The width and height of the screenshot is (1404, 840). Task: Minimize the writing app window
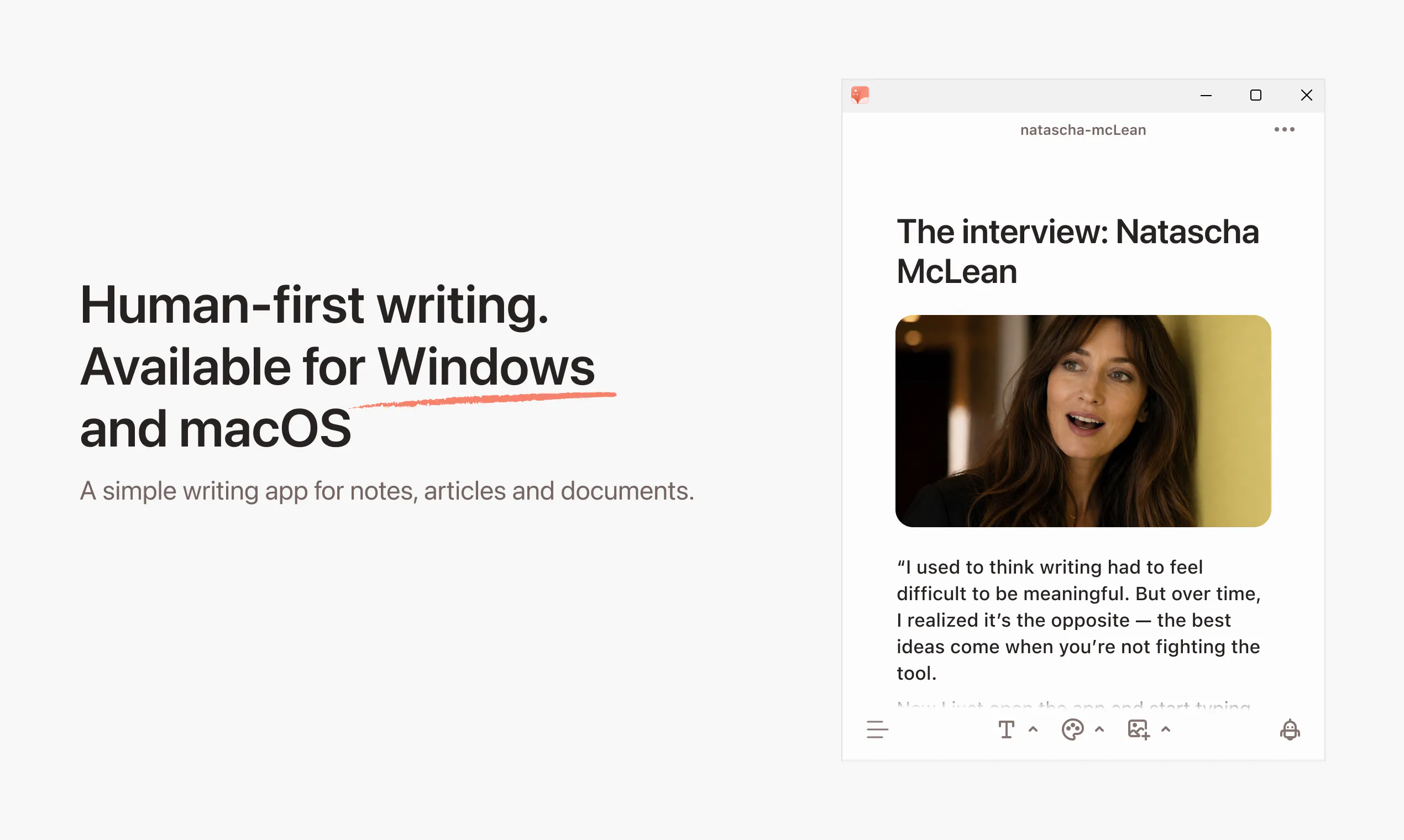tap(1207, 96)
